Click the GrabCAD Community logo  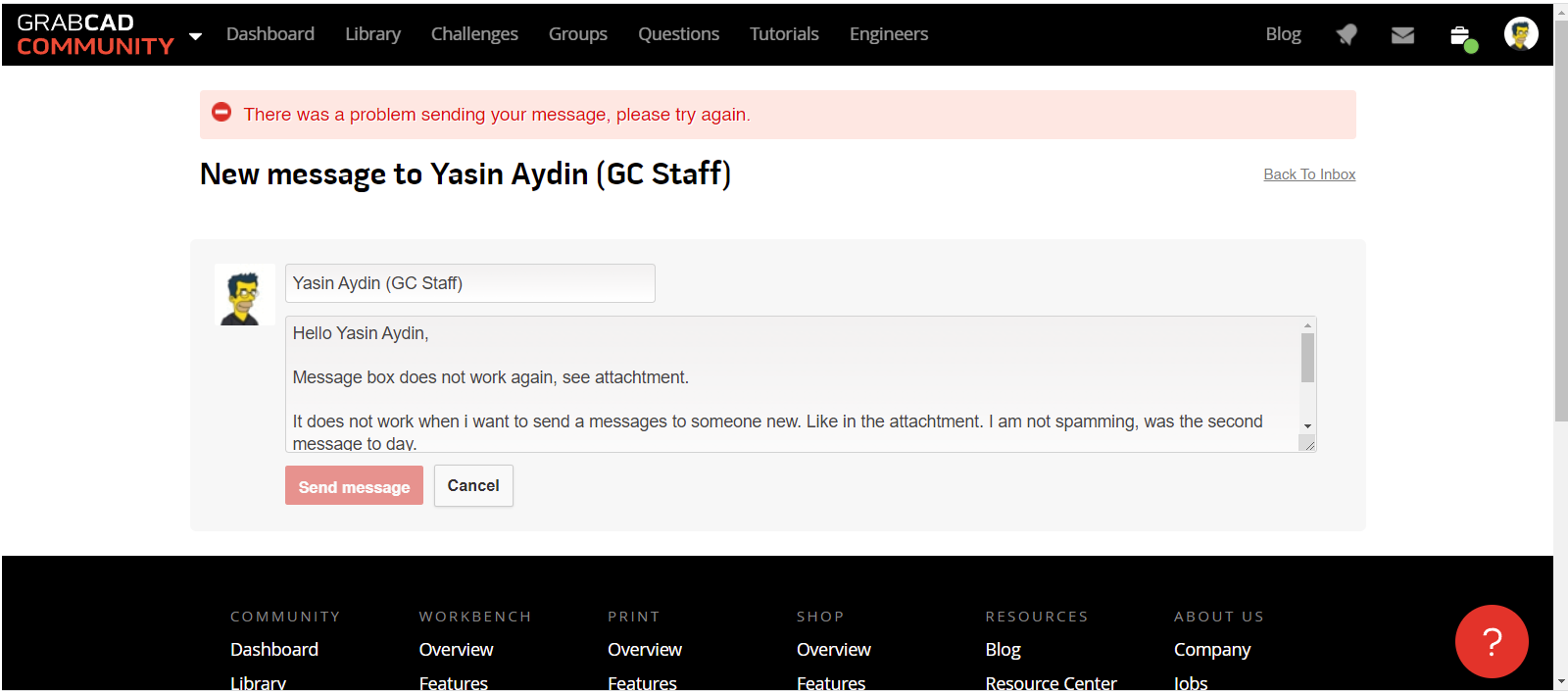95,34
